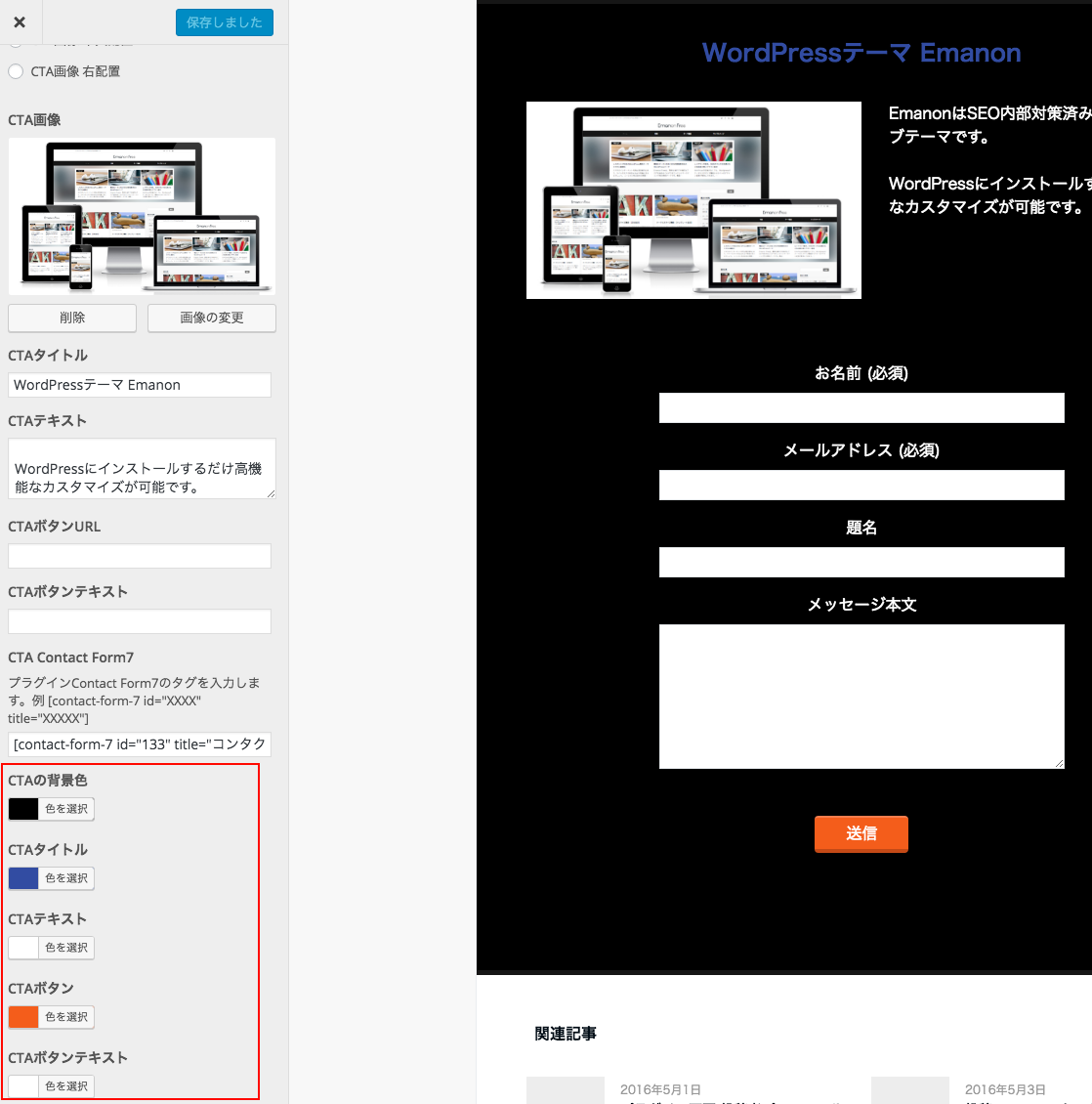The image size is (1092, 1104).
Task: Click the CTA画像 section label
Action: point(34,120)
